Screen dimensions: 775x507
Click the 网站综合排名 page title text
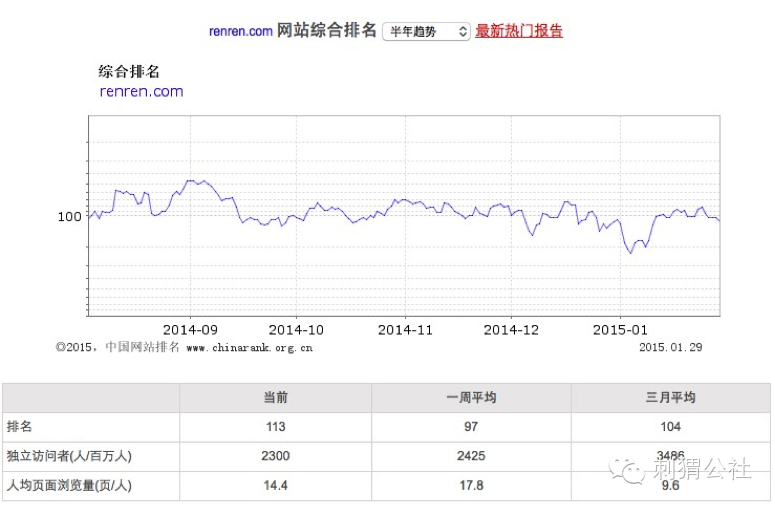327,31
